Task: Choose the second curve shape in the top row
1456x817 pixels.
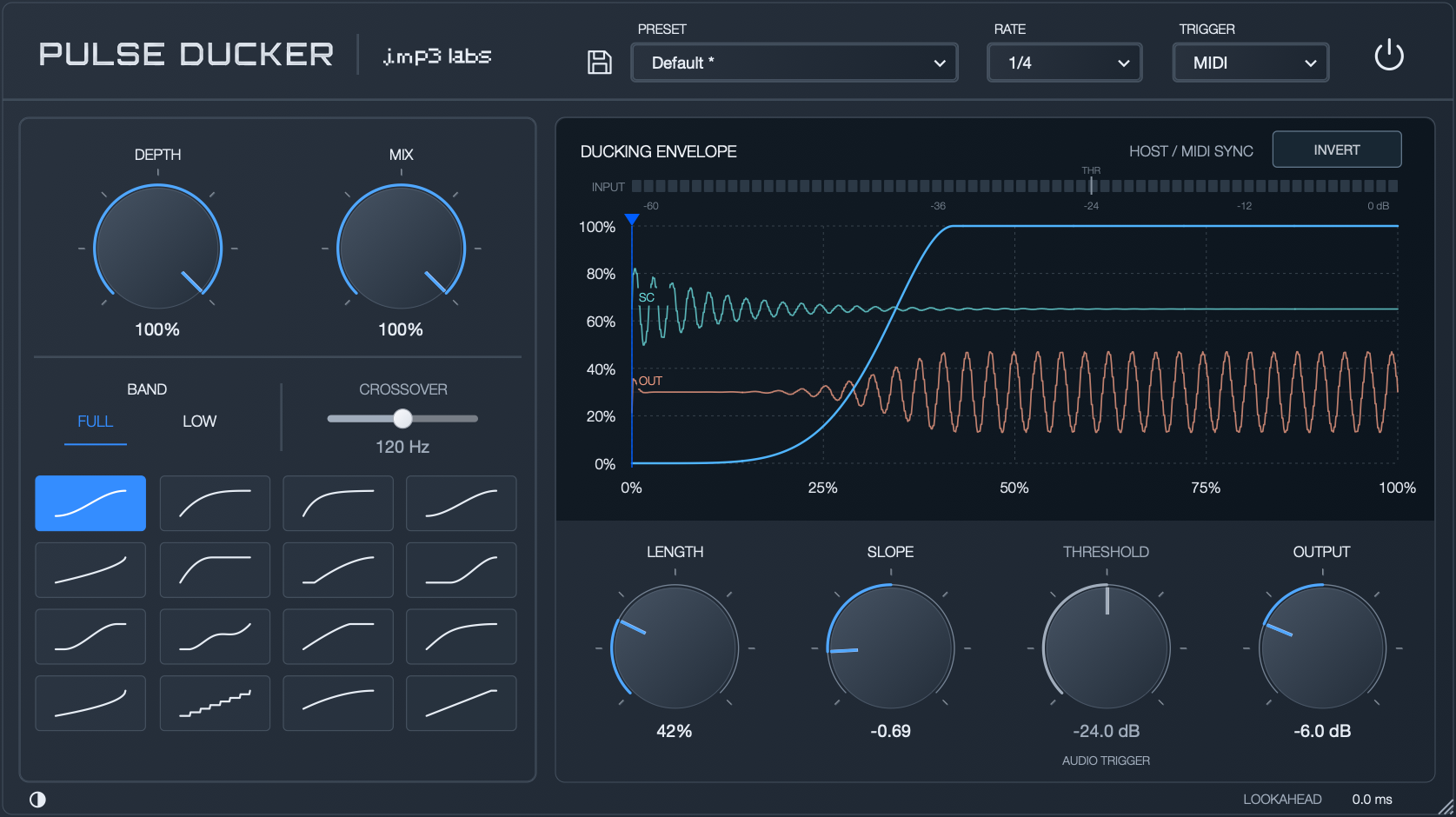Action: [x=215, y=503]
